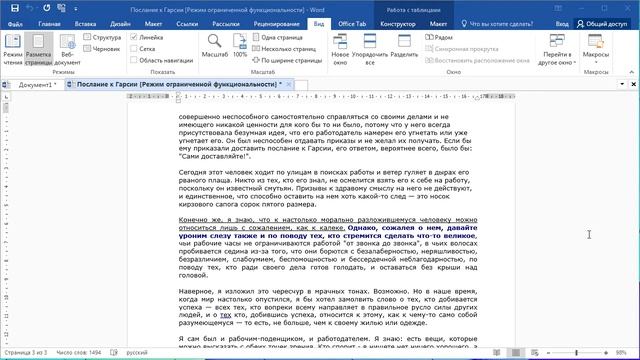The image size is (640, 360).
Task: Customize the Quick Access Toolbar dropdown arrow
Action: pos(76,8)
